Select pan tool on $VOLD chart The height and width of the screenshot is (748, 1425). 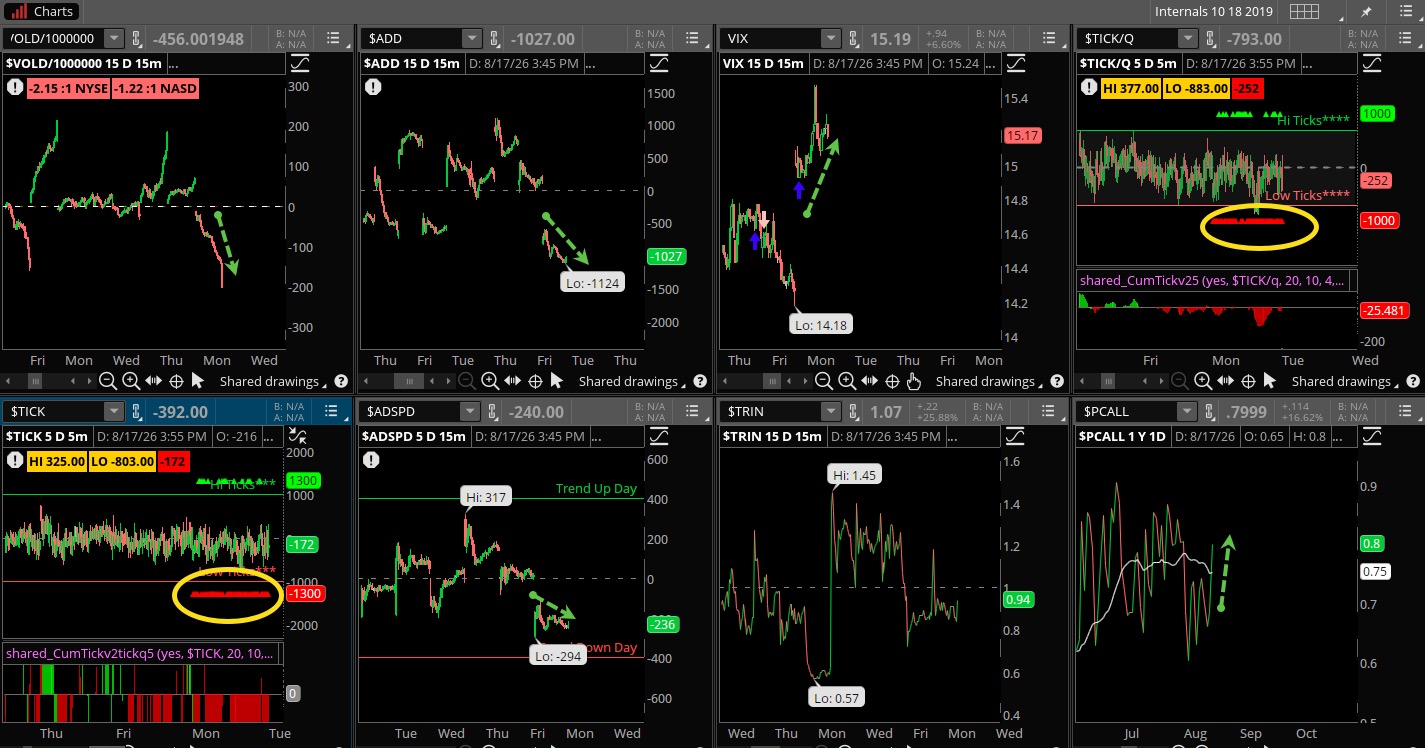pyautogui.click(x=153, y=381)
